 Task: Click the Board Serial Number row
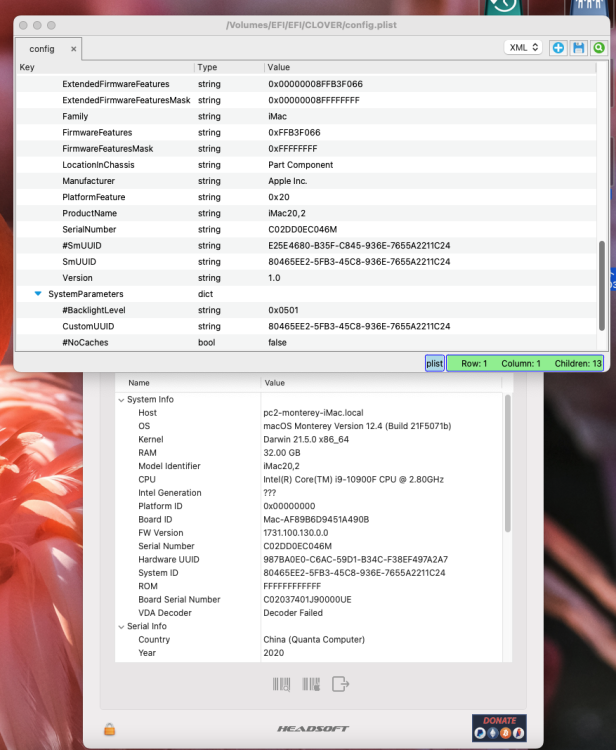(x=309, y=600)
